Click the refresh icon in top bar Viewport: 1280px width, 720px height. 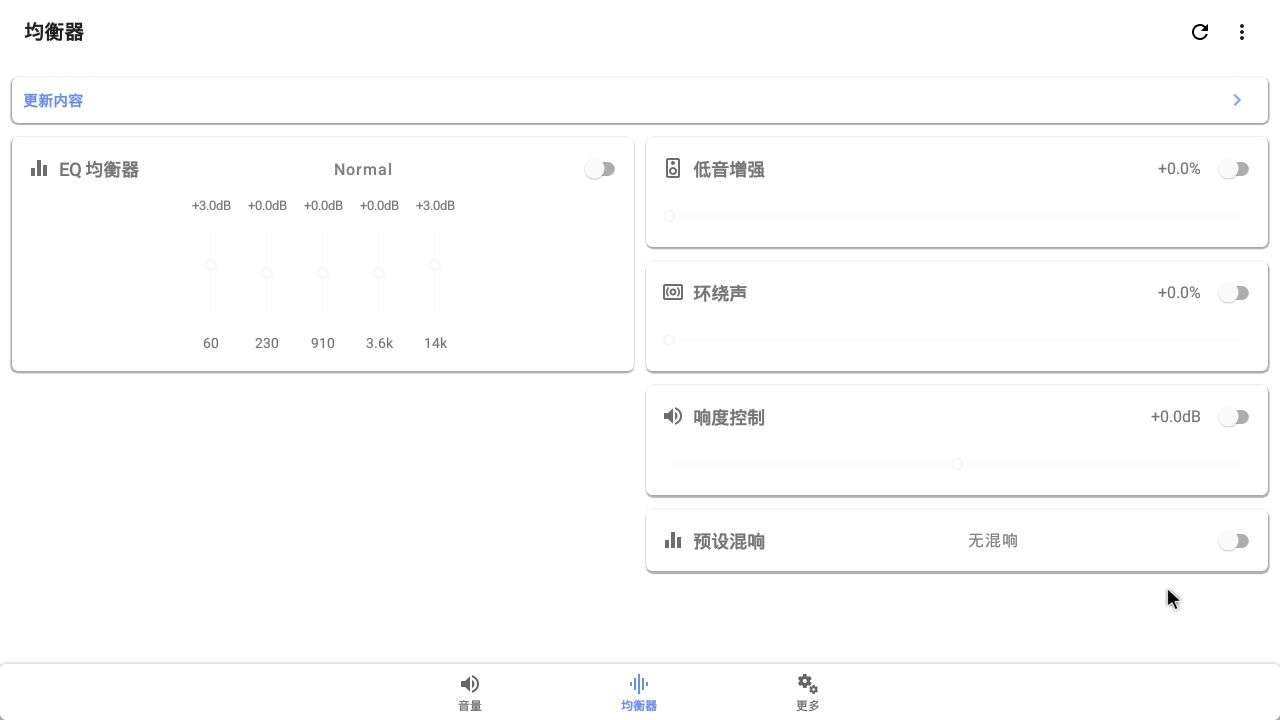pos(1200,32)
